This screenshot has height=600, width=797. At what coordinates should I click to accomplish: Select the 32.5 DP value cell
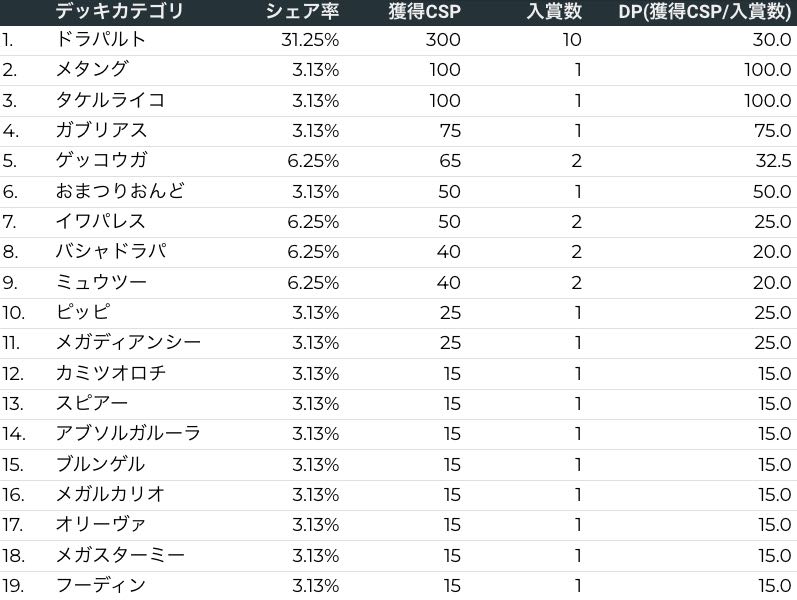tap(772, 161)
